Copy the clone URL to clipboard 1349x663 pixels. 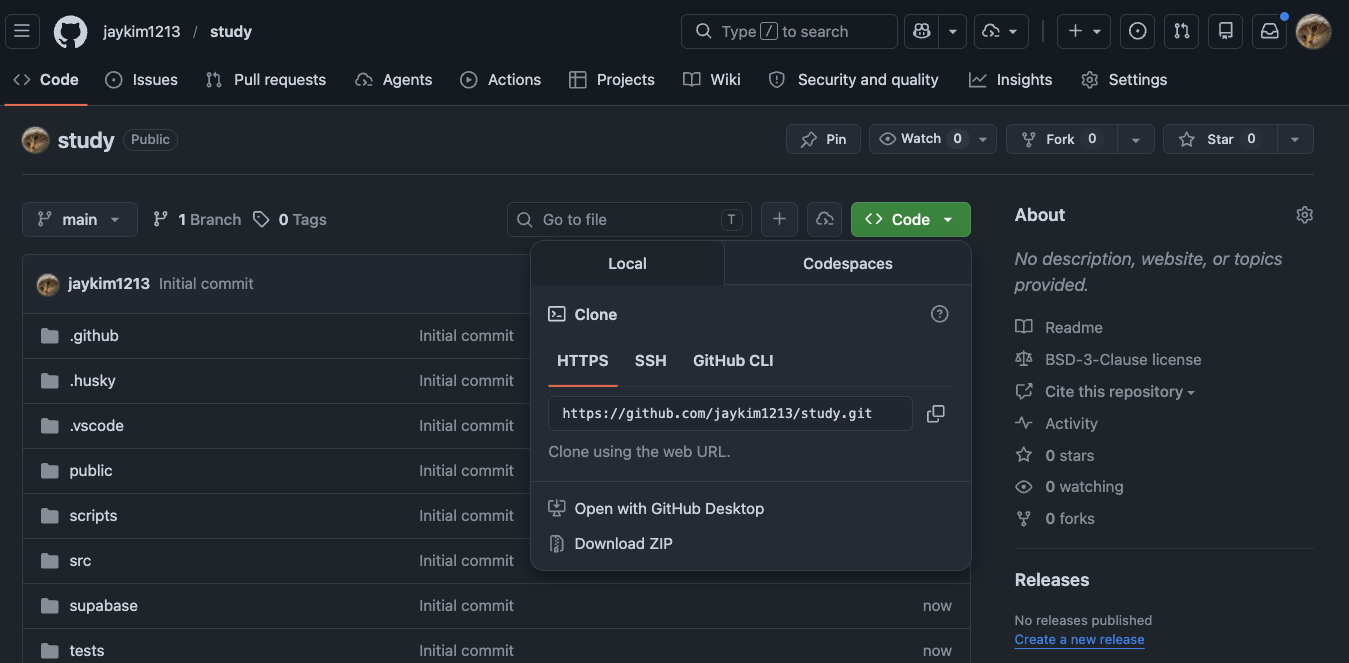pyautogui.click(x=936, y=413)
